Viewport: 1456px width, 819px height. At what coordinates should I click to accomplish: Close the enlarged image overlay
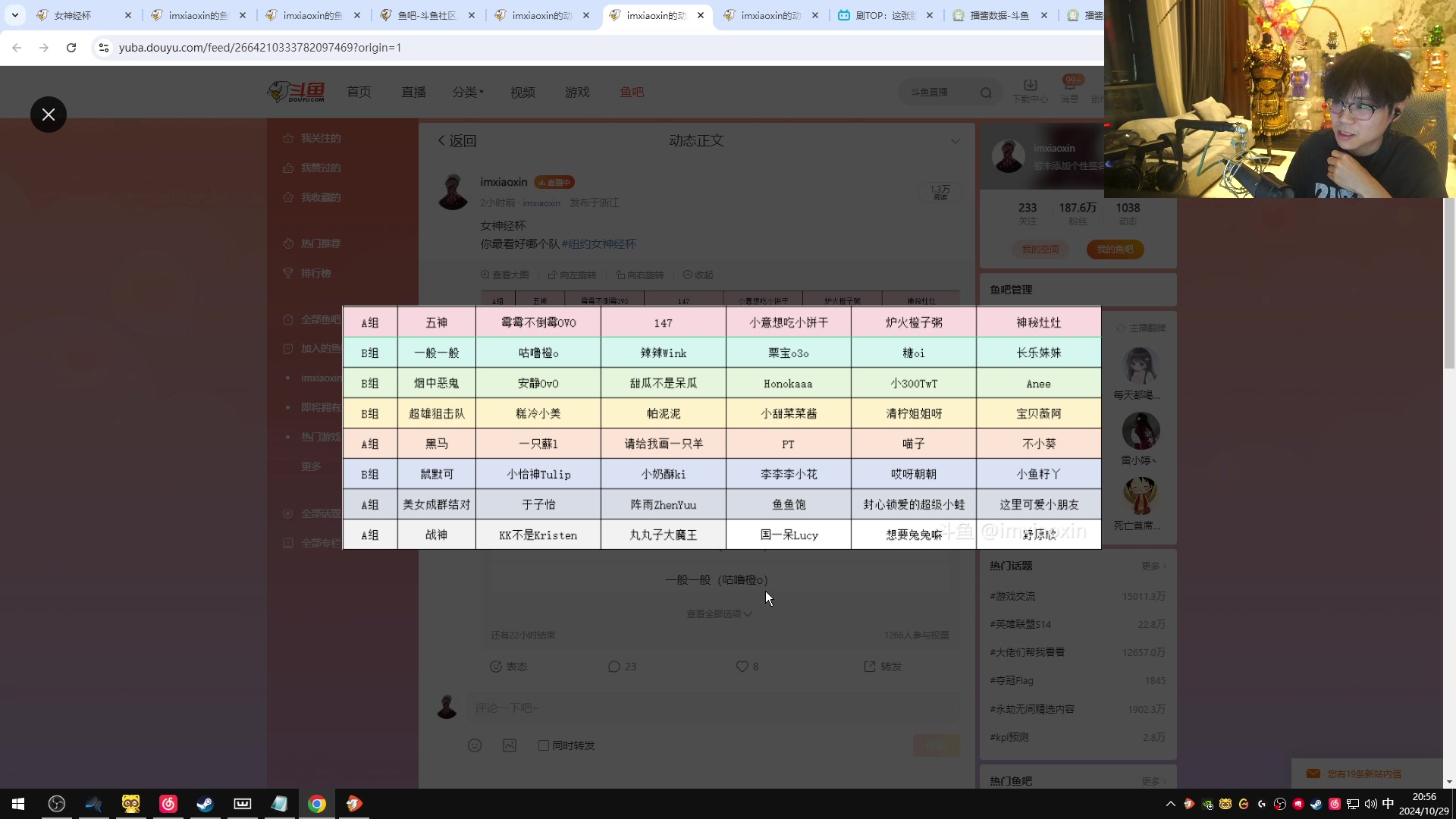49,115
